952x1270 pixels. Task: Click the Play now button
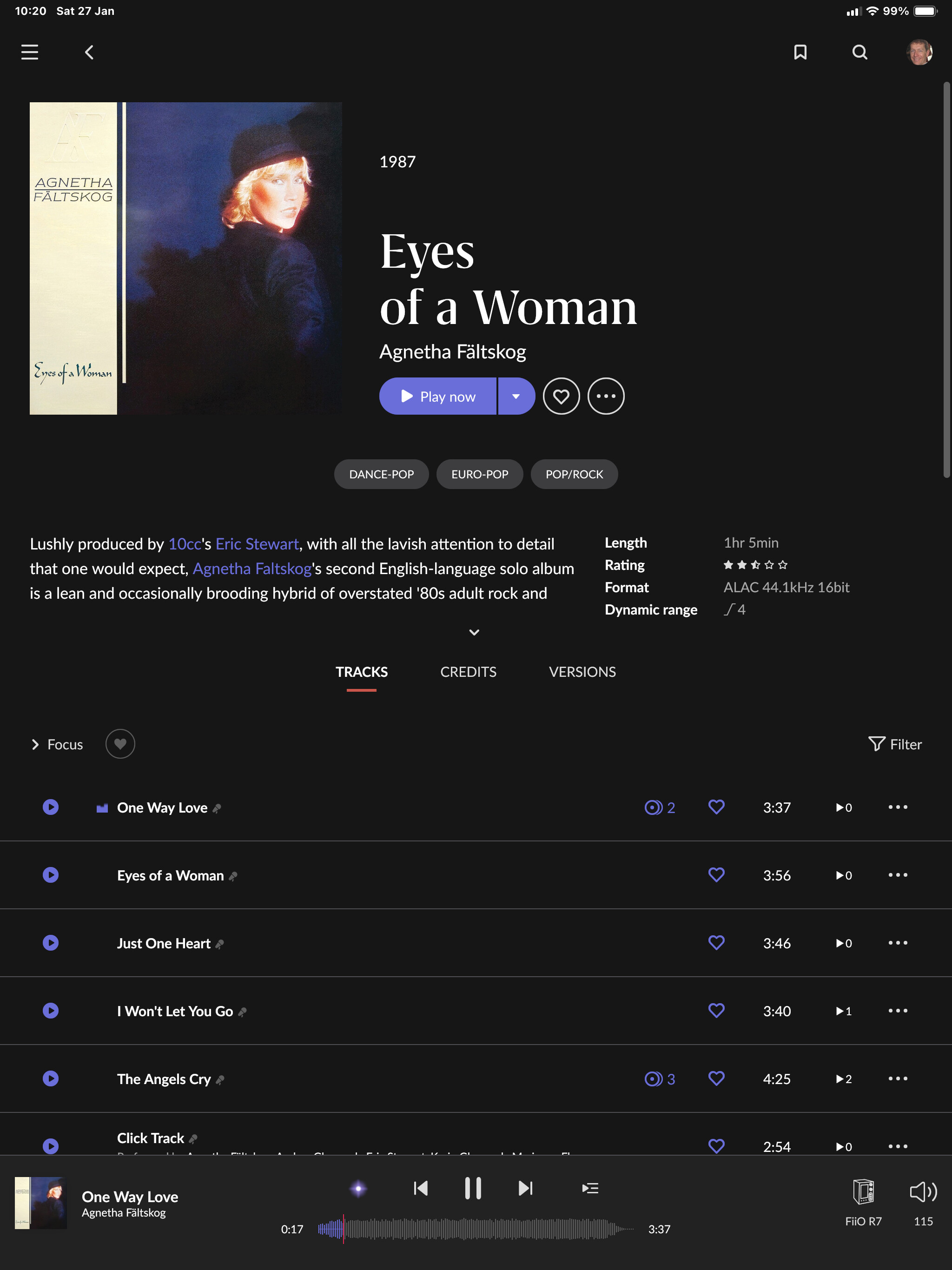(x=437, y=396)
